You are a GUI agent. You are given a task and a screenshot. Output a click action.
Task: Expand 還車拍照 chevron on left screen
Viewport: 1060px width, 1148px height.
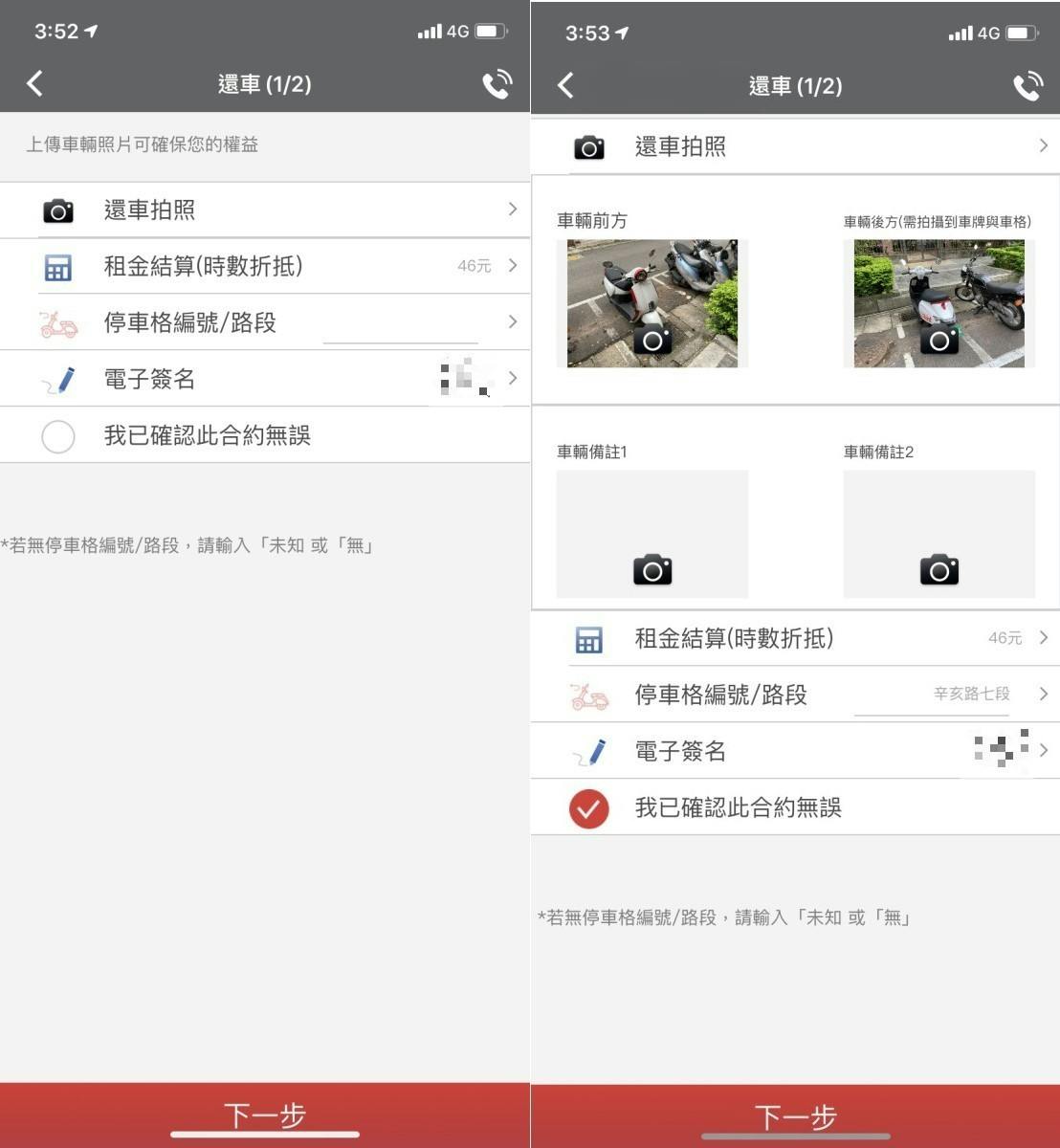pyautogui.click(x=513, y=209)
